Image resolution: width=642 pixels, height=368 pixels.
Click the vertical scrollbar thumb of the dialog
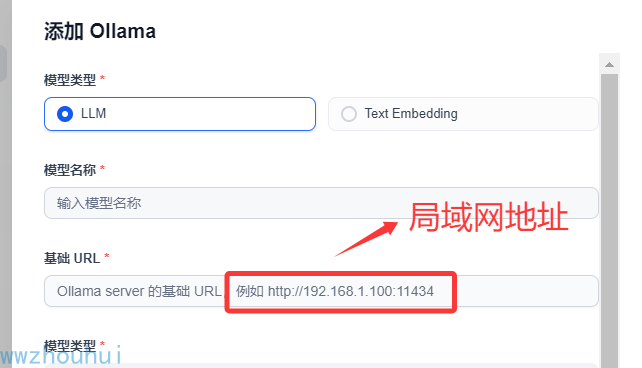(x=609, y=221)
